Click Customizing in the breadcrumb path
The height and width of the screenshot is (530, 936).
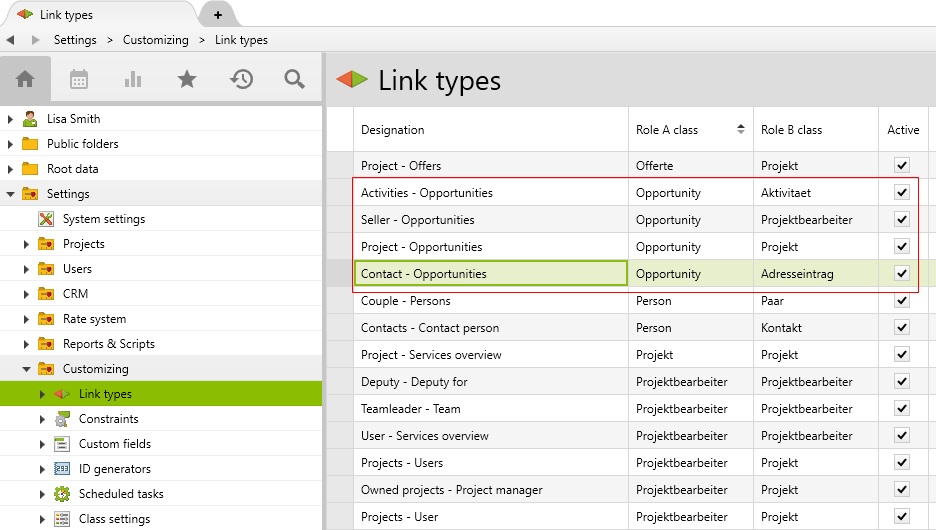pyautogui.click(x=155, y=40)
